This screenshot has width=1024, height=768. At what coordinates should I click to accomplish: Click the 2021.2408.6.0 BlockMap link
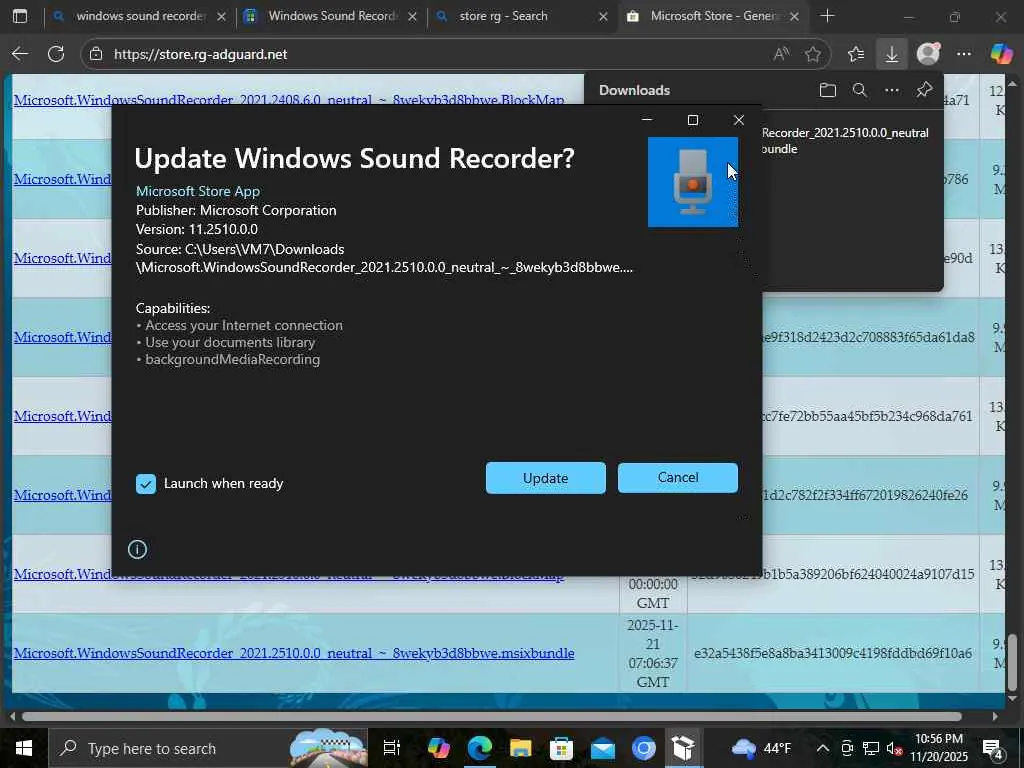289,100
